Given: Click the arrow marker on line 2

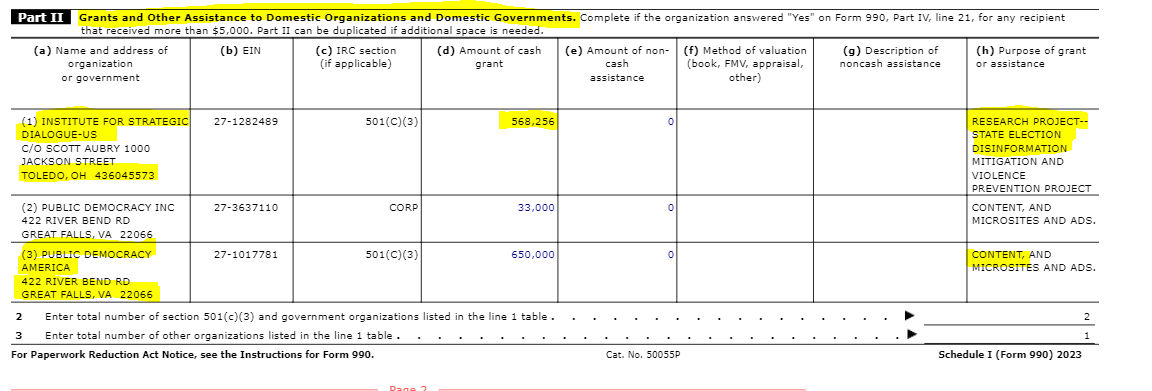Looking at the screenshot, I should (x=909, y=316).
